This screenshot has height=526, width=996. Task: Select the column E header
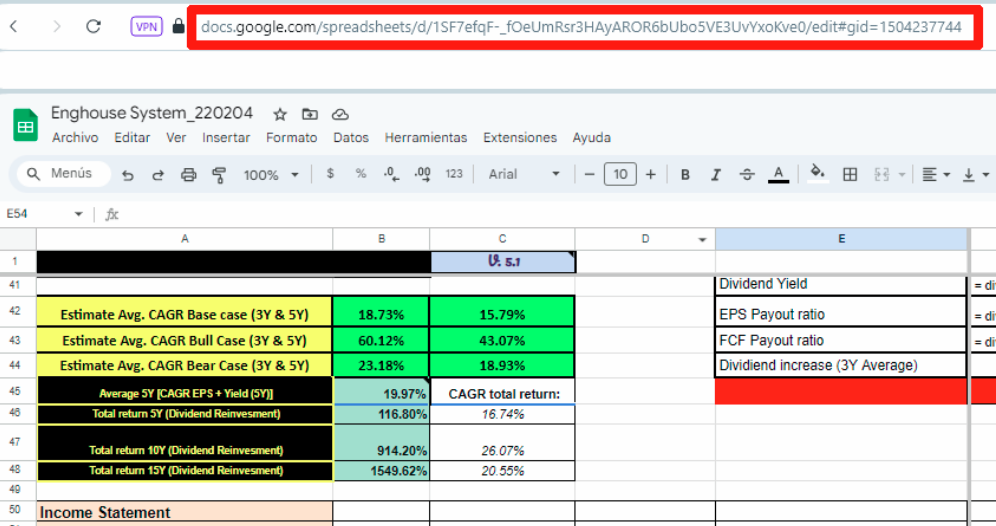tap(842, 239)
